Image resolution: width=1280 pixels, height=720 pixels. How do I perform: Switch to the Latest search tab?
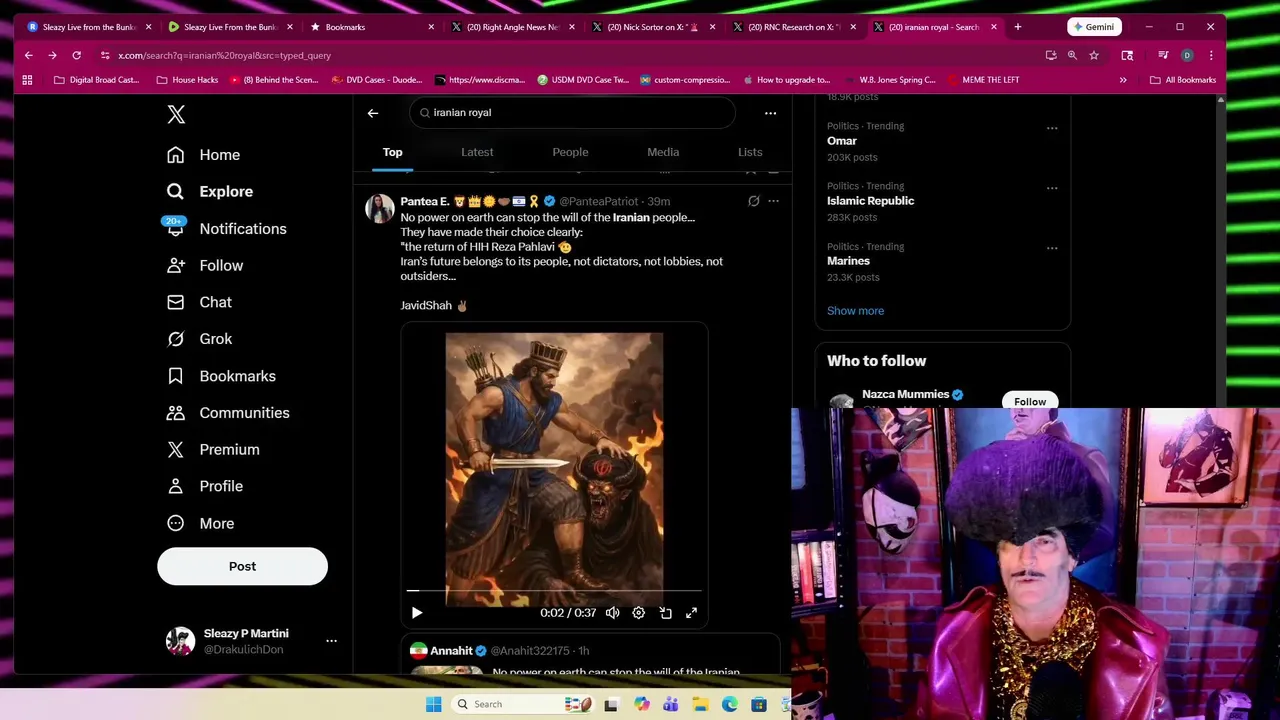pos(477,152)
